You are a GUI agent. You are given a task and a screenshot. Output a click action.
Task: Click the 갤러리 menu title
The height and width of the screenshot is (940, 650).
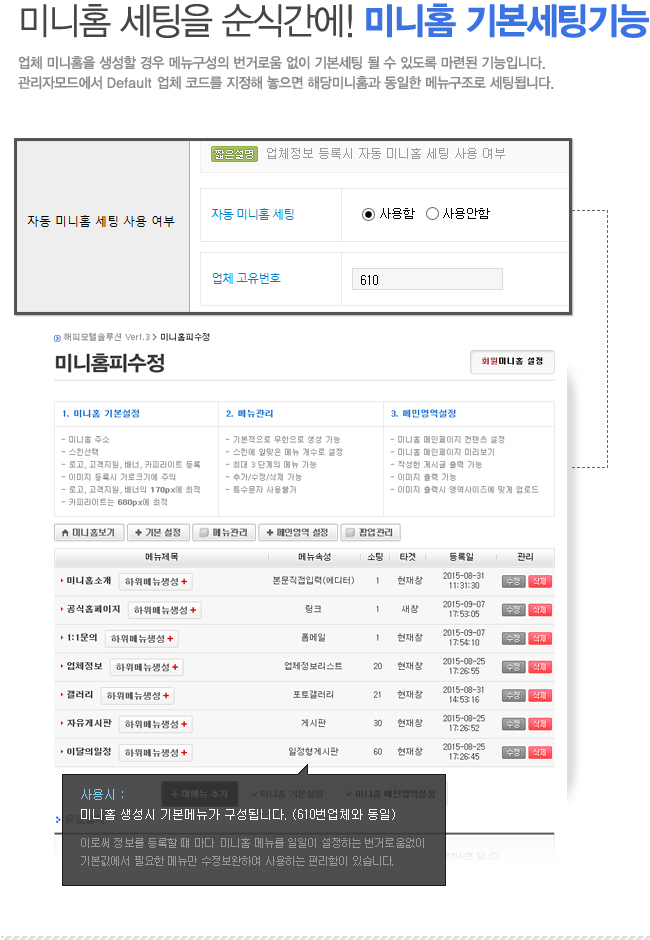[x=80, y=694]
